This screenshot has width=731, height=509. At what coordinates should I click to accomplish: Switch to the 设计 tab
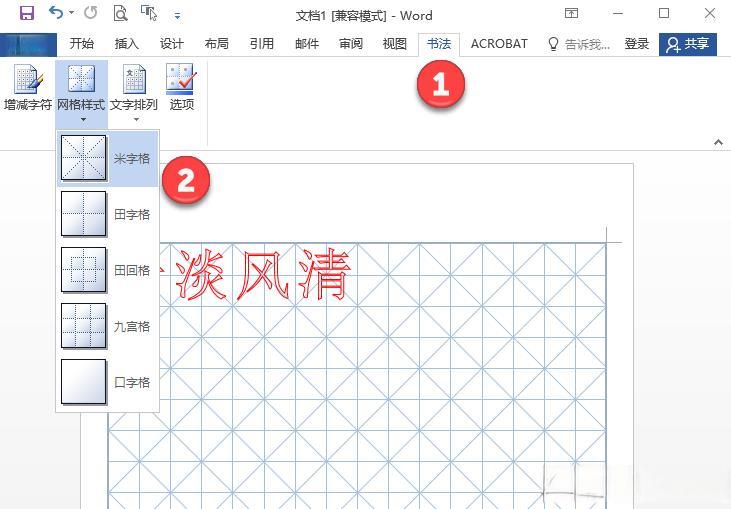pyautogui.click(x=172, y=44)
